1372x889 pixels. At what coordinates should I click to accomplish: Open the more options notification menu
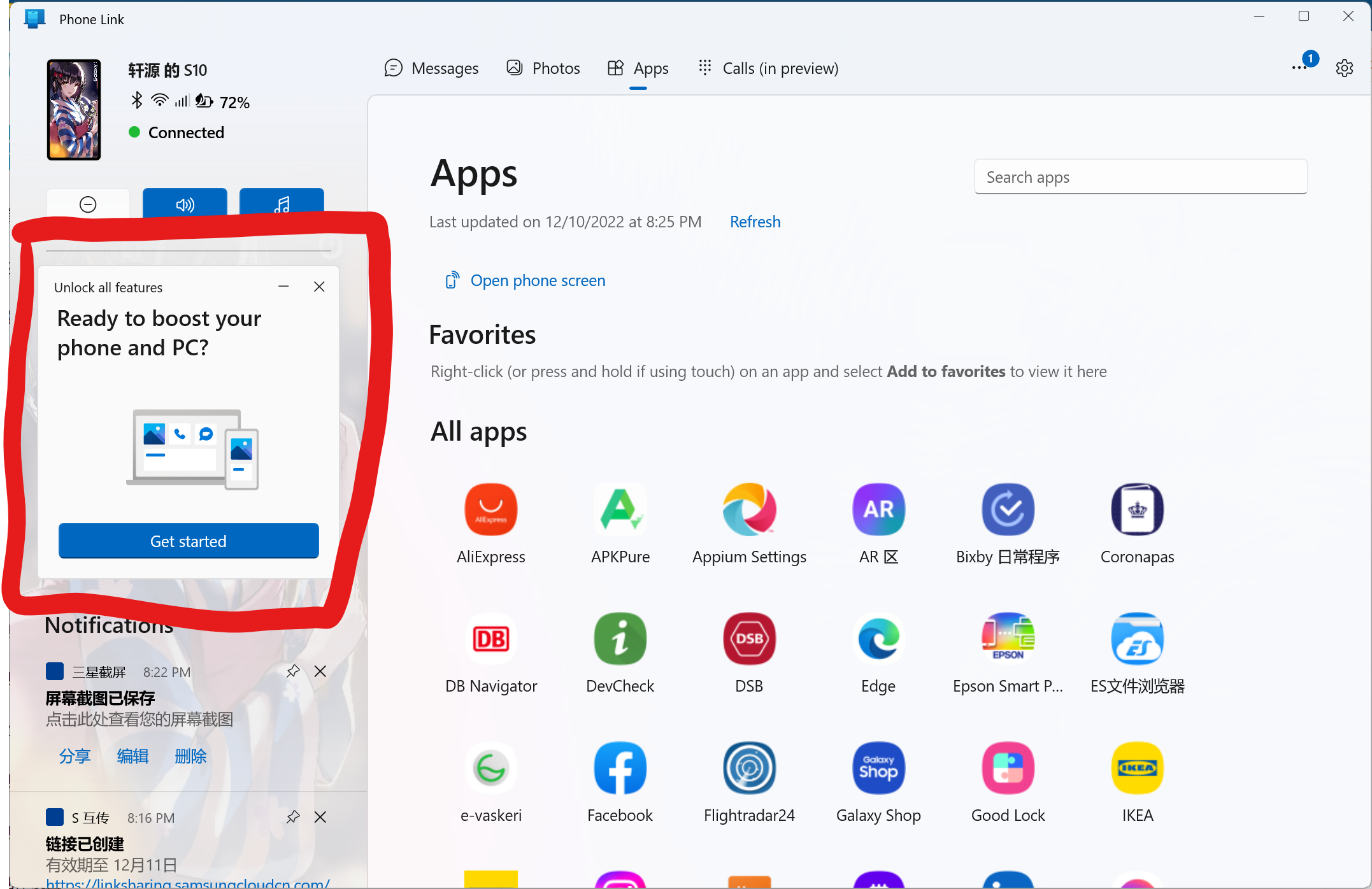coord(1299,68)
